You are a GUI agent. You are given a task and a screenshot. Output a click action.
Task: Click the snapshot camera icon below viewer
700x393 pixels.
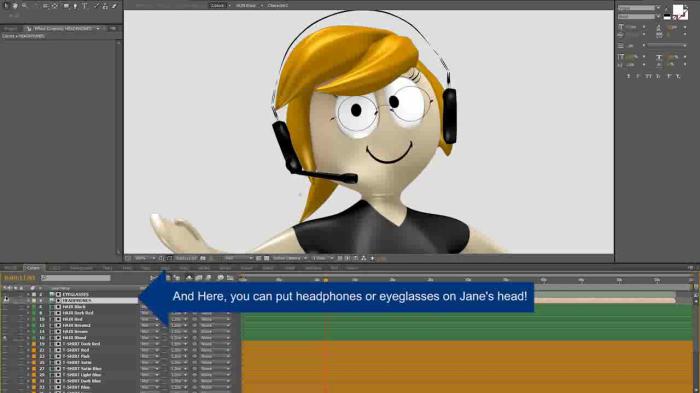pos(203,258)
